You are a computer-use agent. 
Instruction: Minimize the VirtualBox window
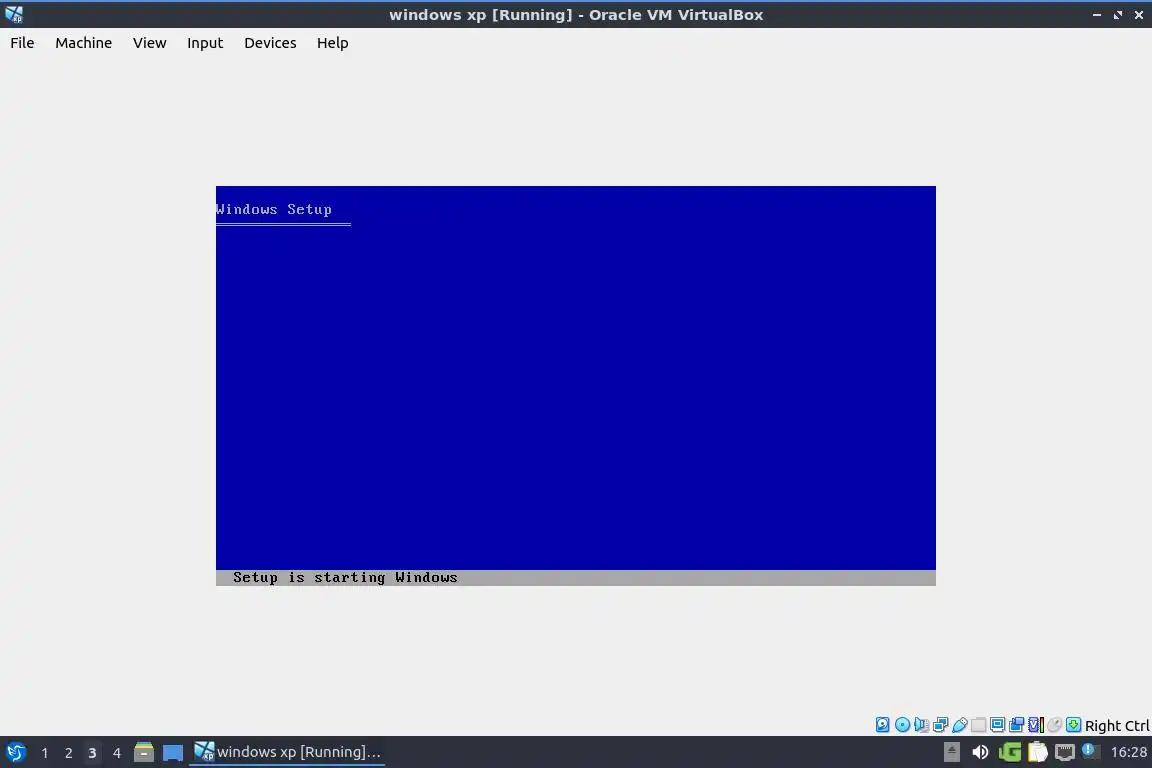coord(1097,15)
